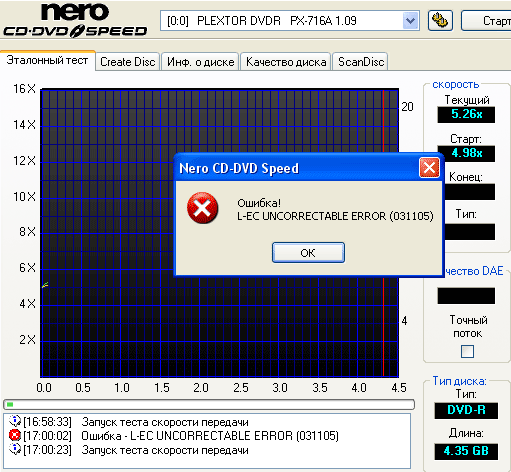
Task: Click disc icon of 17:00:23 log entry
Action: click(x=15, y=449)
